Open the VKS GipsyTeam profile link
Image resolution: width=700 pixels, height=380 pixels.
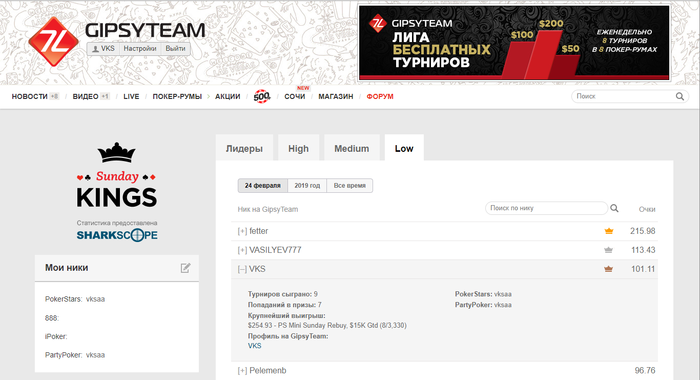tap(254, 346)
